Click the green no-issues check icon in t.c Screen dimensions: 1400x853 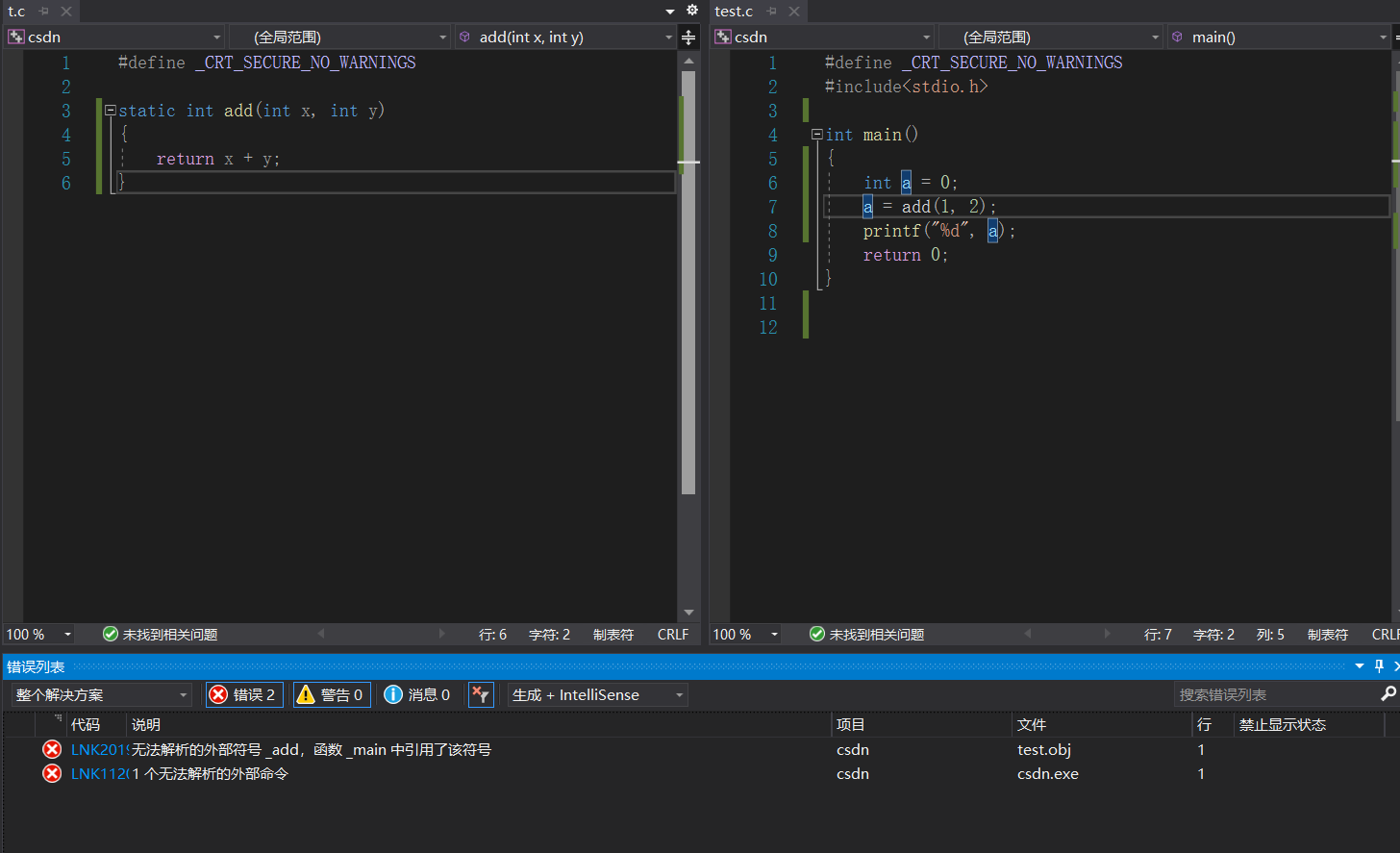111,634
